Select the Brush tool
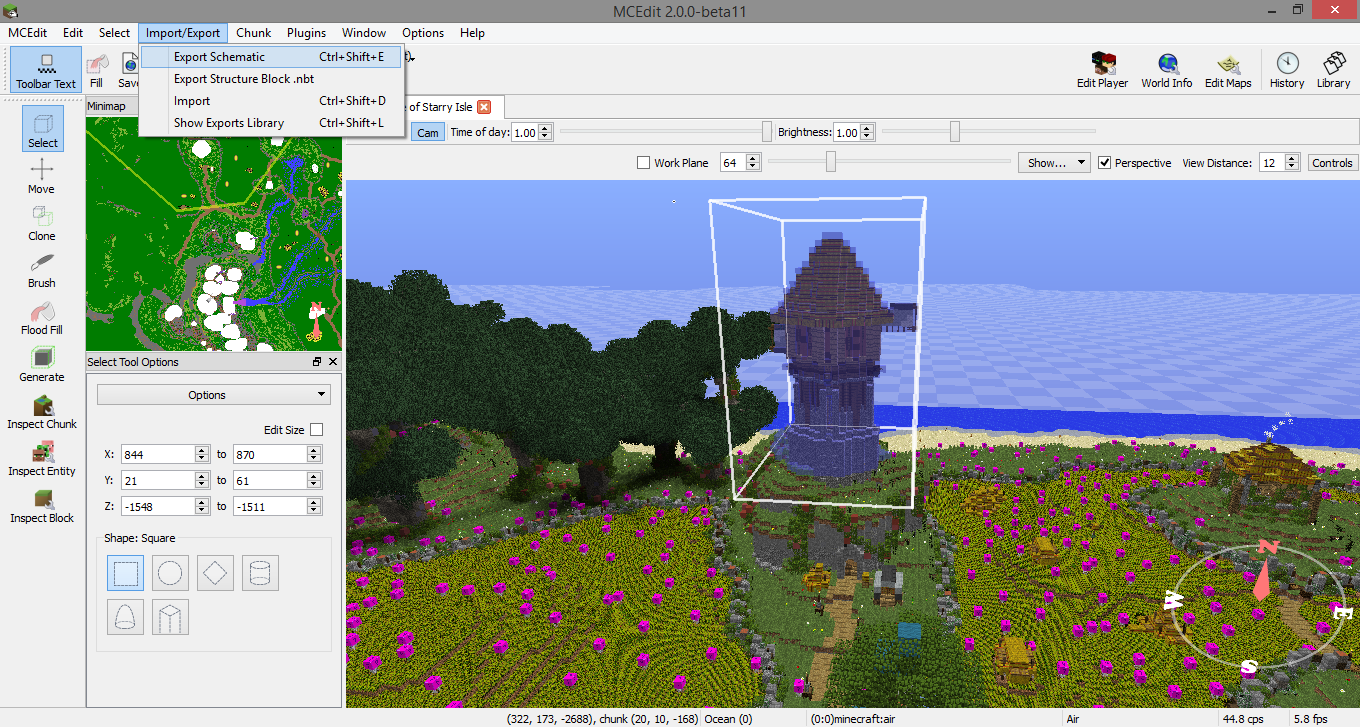The width and height of the screenshot is (1360, 727). (x=42, y=270)
